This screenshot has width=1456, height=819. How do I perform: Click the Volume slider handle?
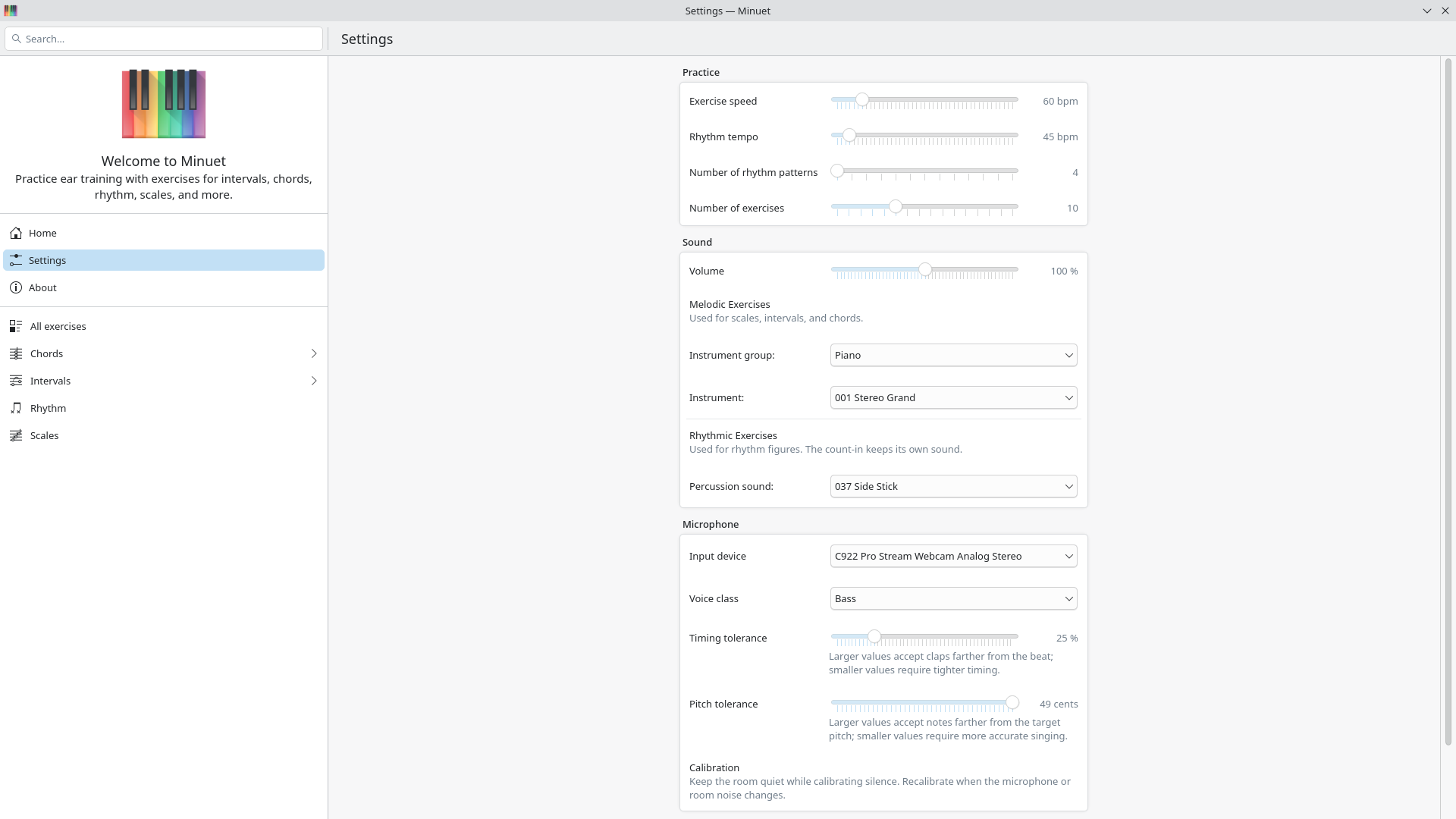point(925,269)
